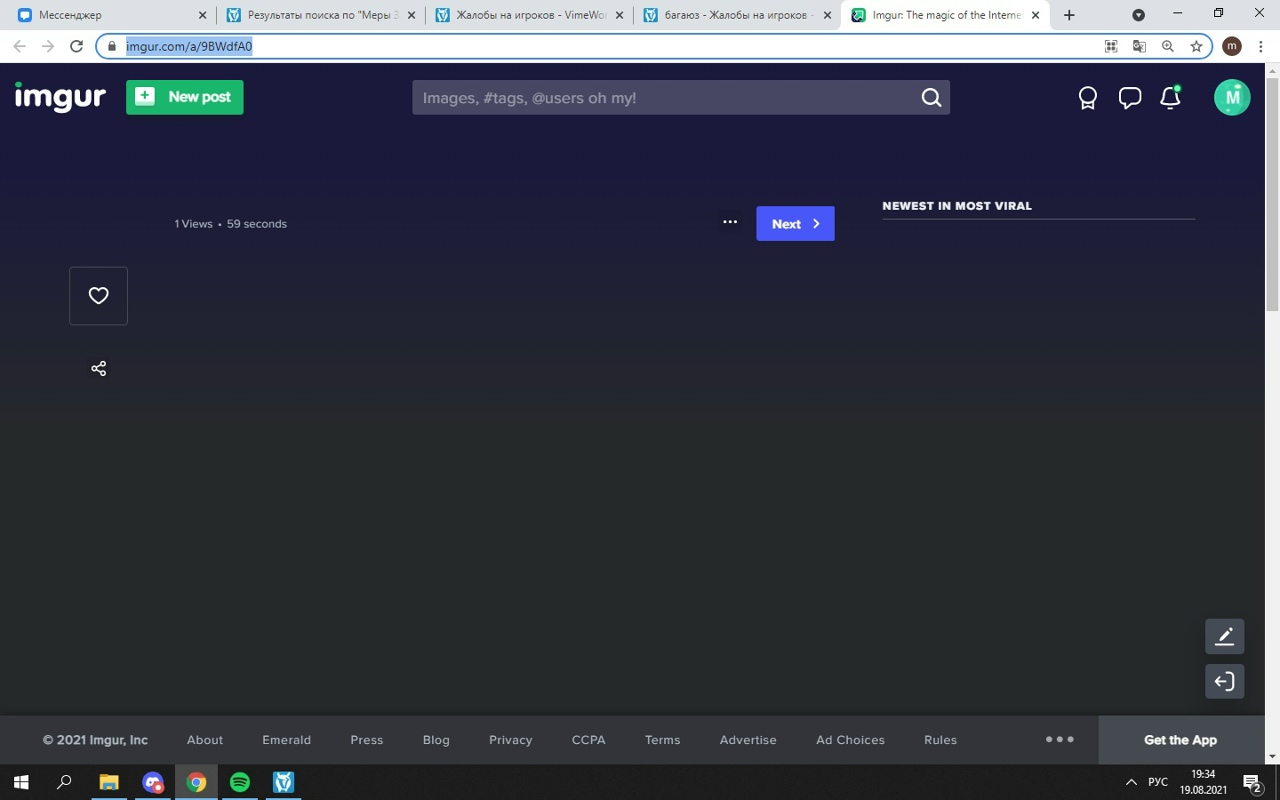1280x800 pixels.
Task: Open Spotify from the Windows taskbar
Action: coord(240,782)
